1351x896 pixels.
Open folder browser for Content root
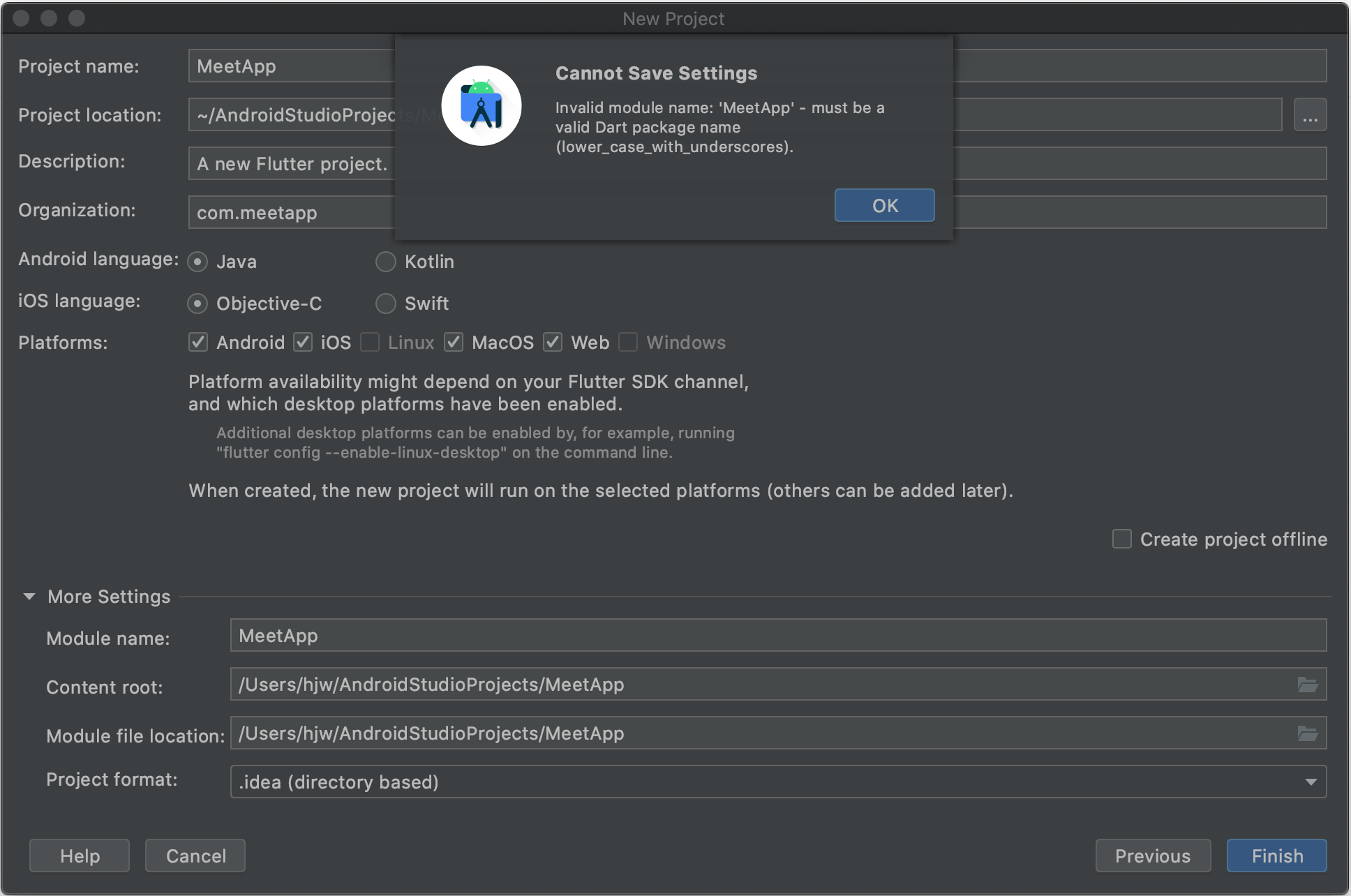point(1307,685)
